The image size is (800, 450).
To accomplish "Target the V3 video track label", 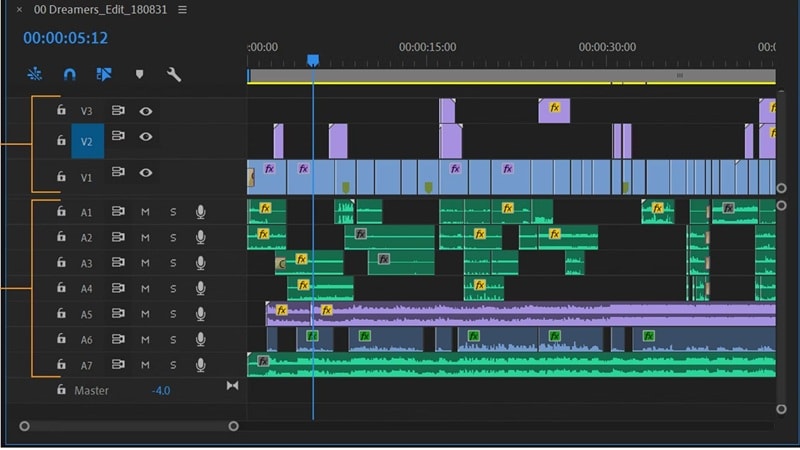I will 86,111.
